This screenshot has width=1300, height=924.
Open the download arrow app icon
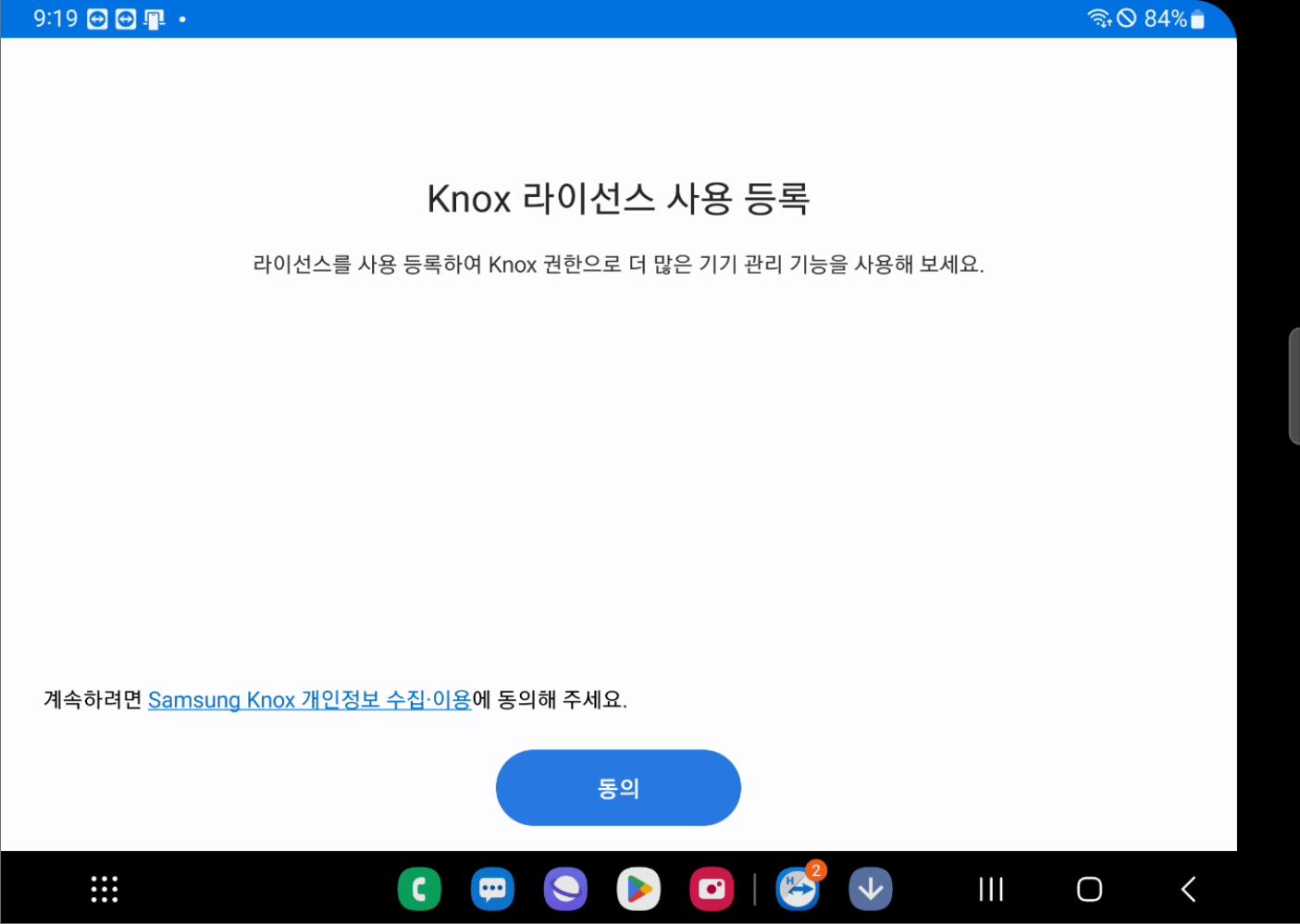coord(871,890)
